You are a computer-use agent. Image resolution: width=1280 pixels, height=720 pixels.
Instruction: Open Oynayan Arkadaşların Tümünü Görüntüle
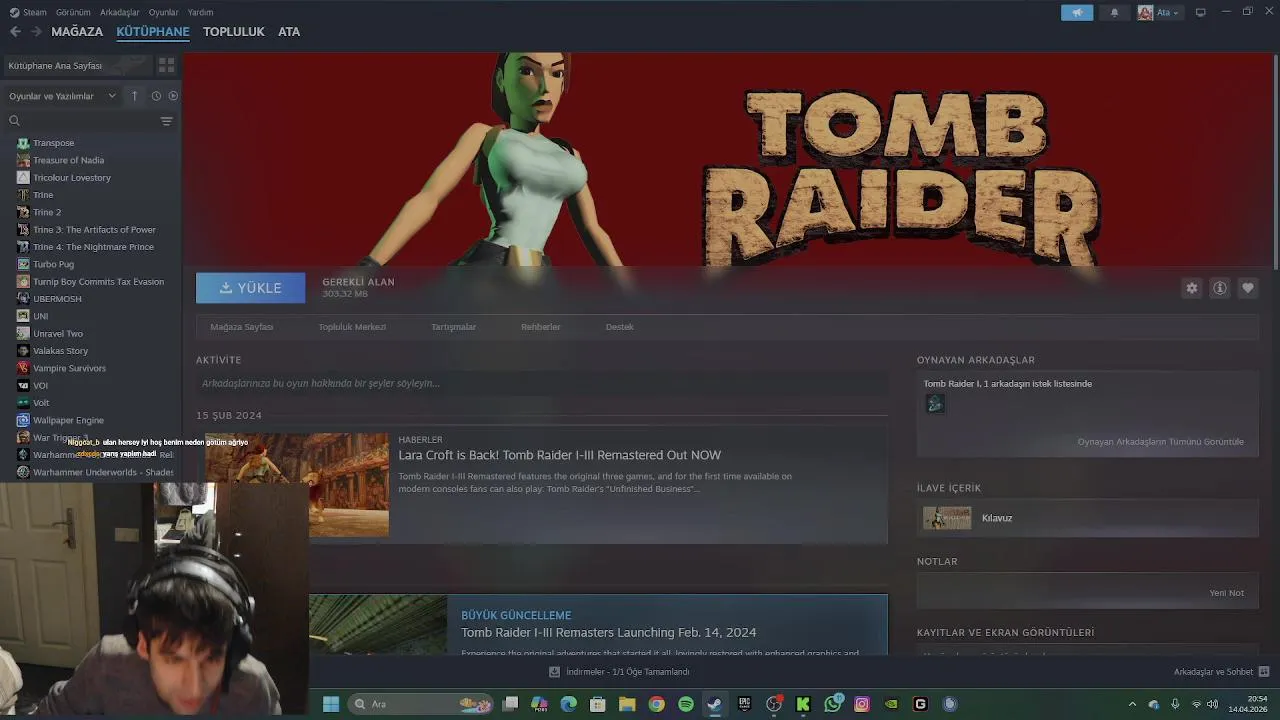[1160, 442]
